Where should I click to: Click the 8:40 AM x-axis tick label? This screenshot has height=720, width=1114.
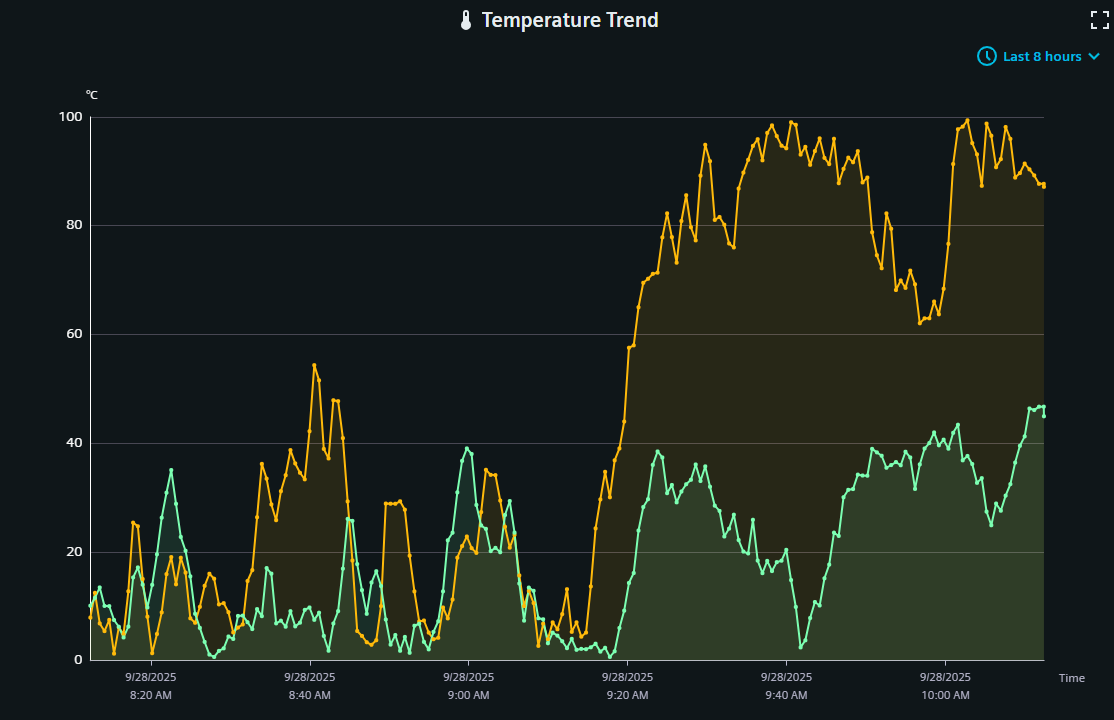pyautogui.click(x=310, y=686)
